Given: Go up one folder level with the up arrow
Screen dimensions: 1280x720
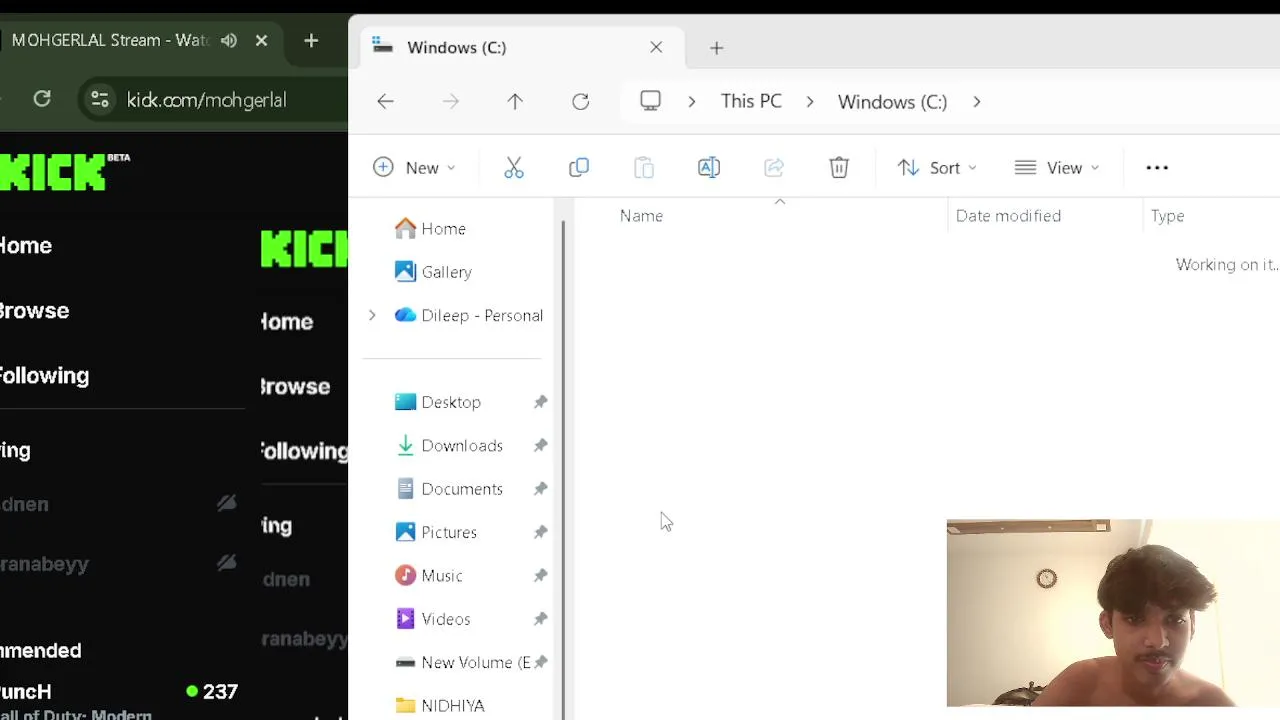Looking at the screenshot, I should pos(515,101).
